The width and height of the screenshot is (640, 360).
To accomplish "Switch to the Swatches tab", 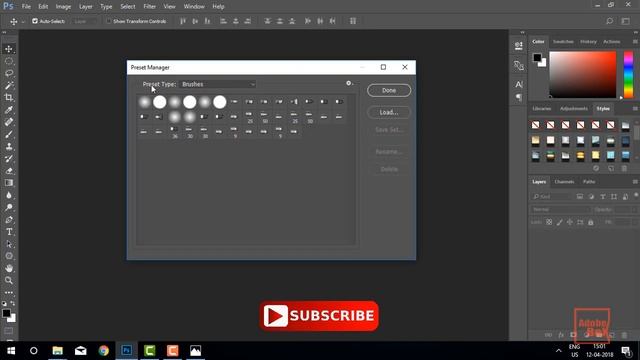I will coord(563,42).
